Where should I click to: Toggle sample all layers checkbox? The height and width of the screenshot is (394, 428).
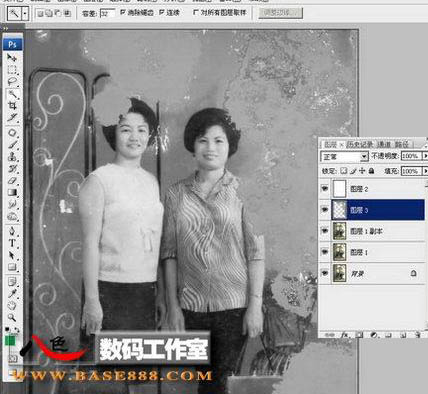point(196,12)
